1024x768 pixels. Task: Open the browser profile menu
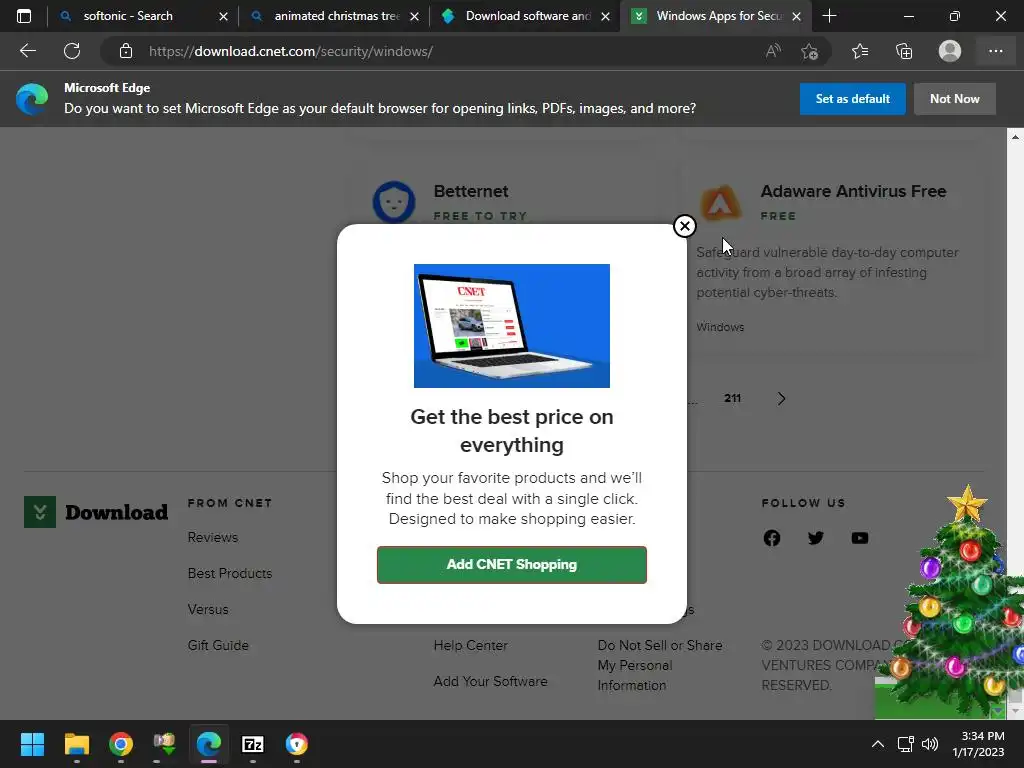click(950, 51)
